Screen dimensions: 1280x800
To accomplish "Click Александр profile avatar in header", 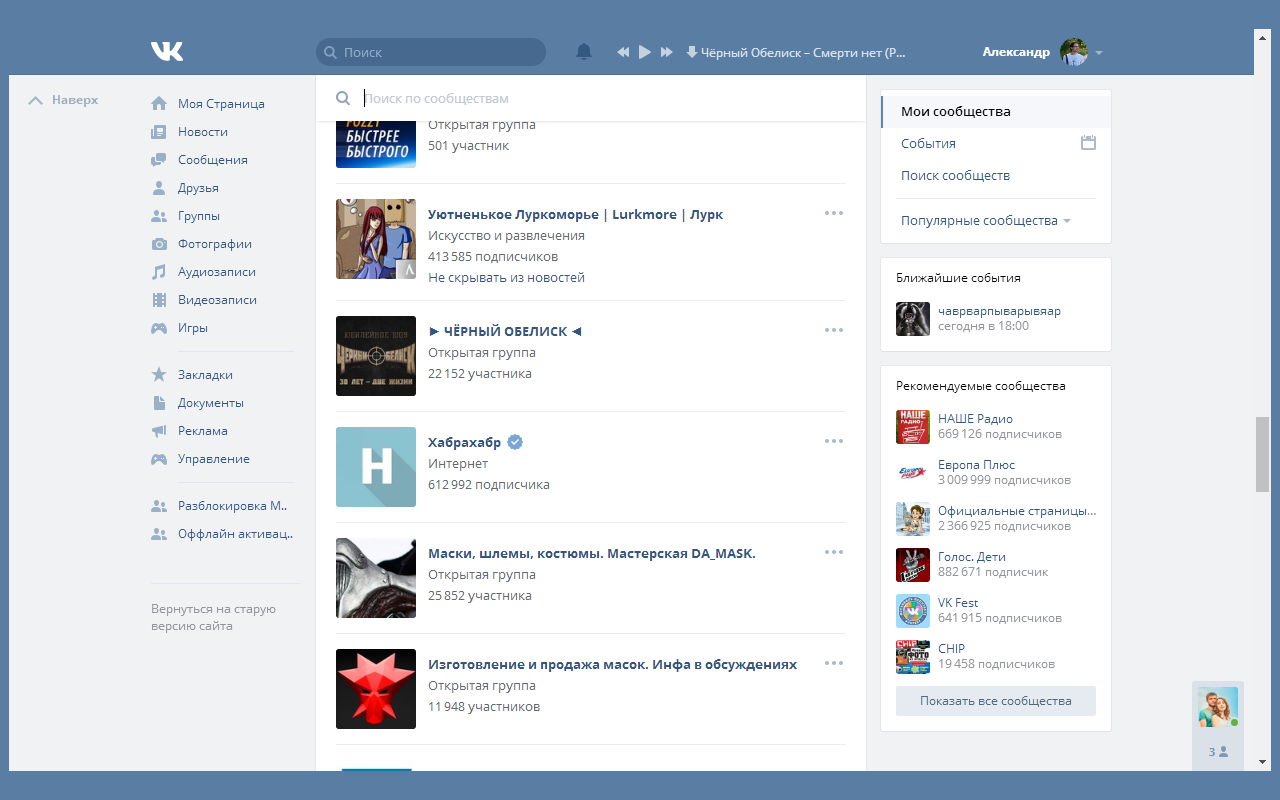I will (x=1074, y=52).
